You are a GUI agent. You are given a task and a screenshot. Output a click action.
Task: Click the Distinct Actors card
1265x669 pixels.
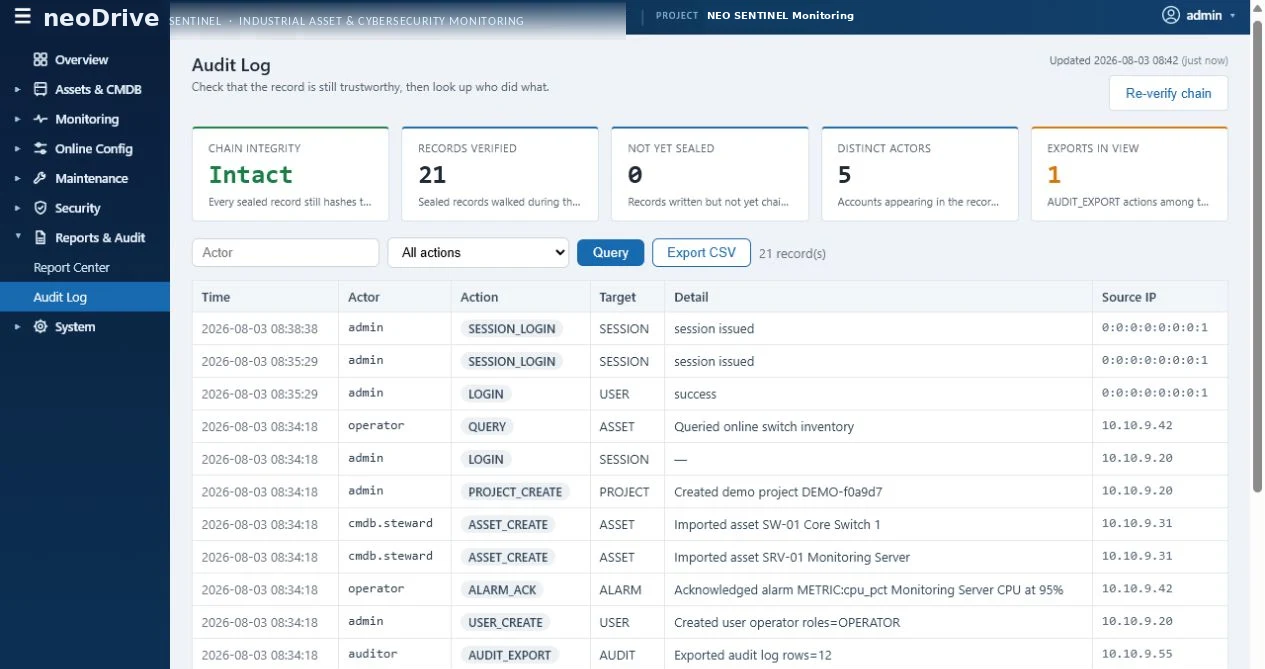coord(919,173)
